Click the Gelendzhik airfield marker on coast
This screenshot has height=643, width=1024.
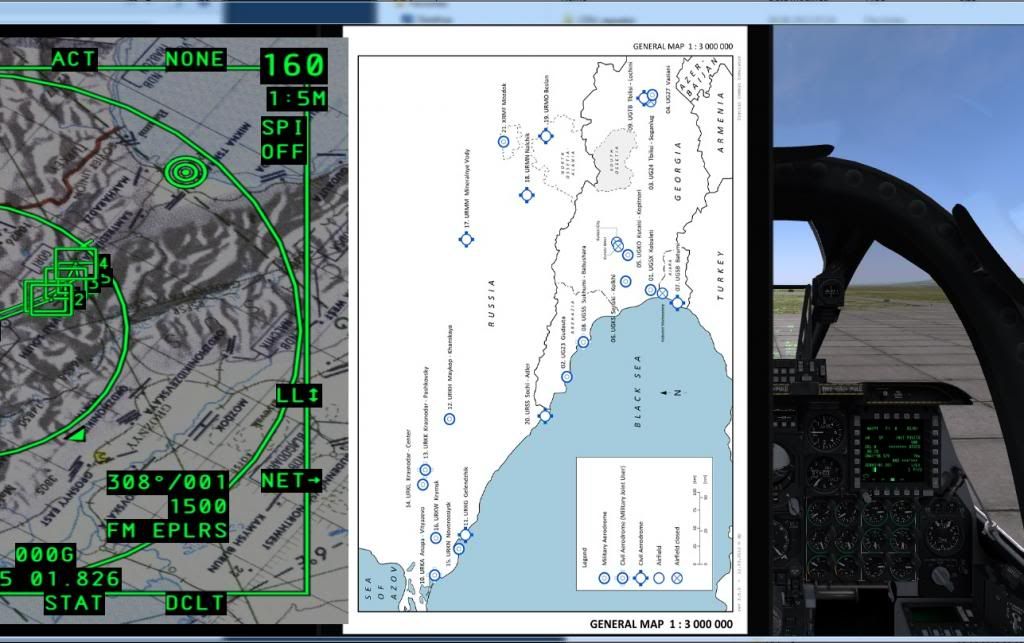466,535
